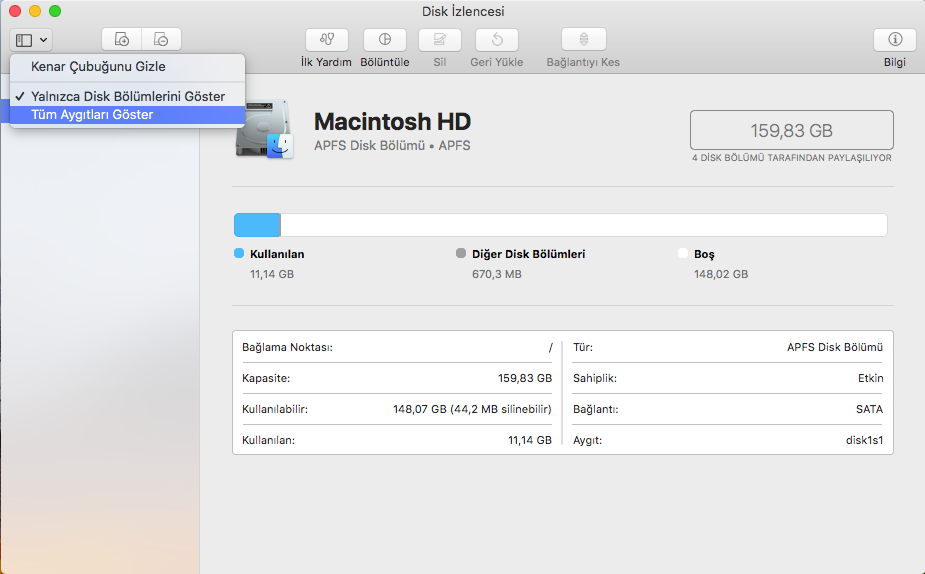
Task: Select Yalnızca Disk Bölümlerini Göster checked option
Action: (128, 97)
